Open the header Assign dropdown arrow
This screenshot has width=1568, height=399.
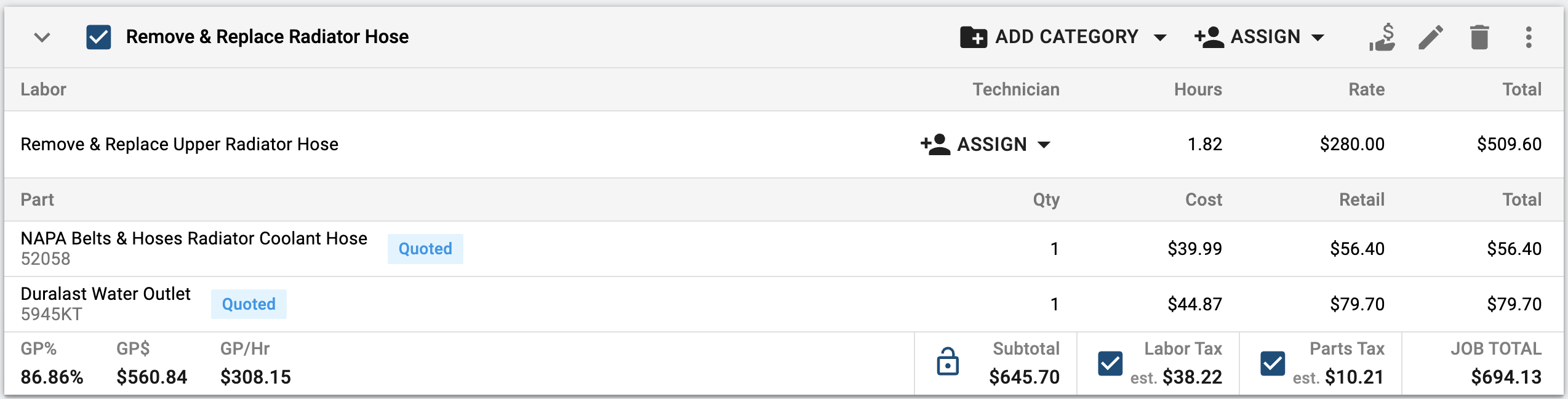[x=1318, y=38]
